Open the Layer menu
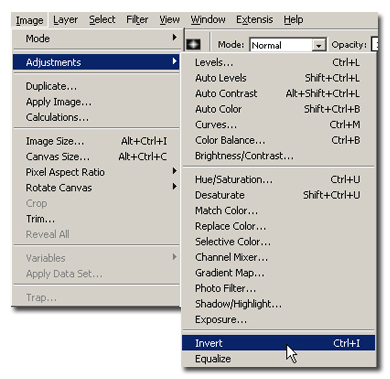This screenshot has width=390, height=379. 65,20
